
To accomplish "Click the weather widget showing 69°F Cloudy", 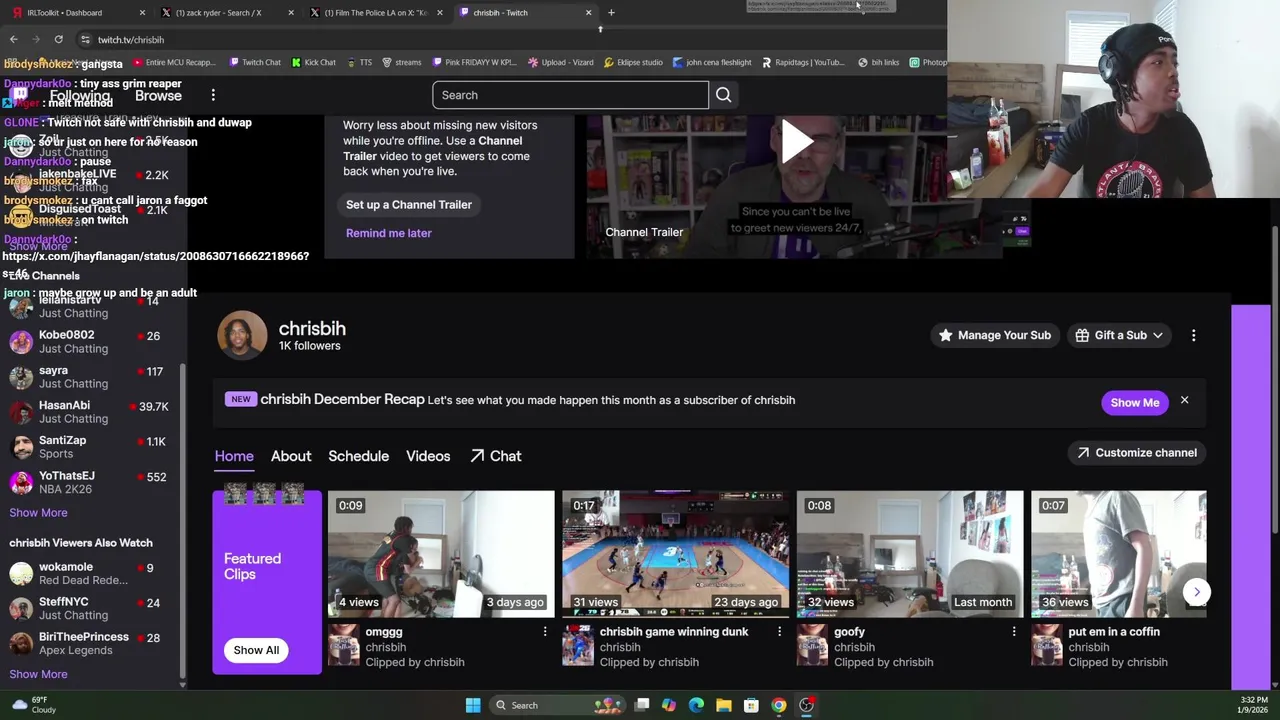I will click(33, 705).
